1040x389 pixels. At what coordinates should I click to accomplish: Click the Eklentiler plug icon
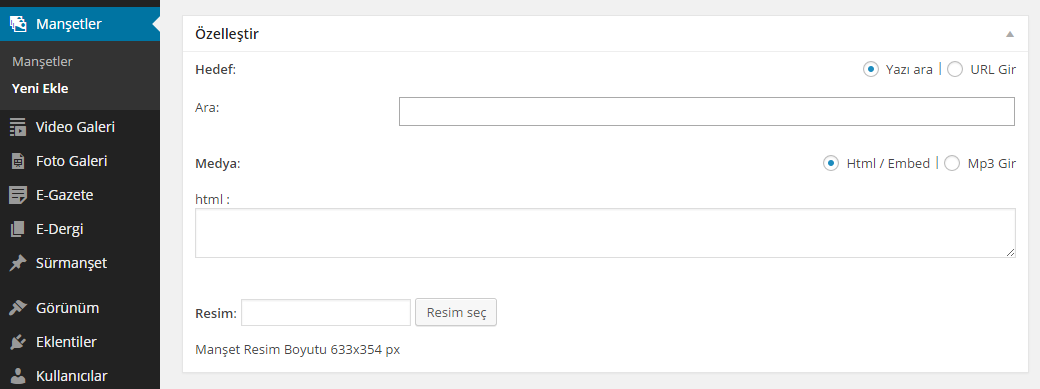coord(18,343)
